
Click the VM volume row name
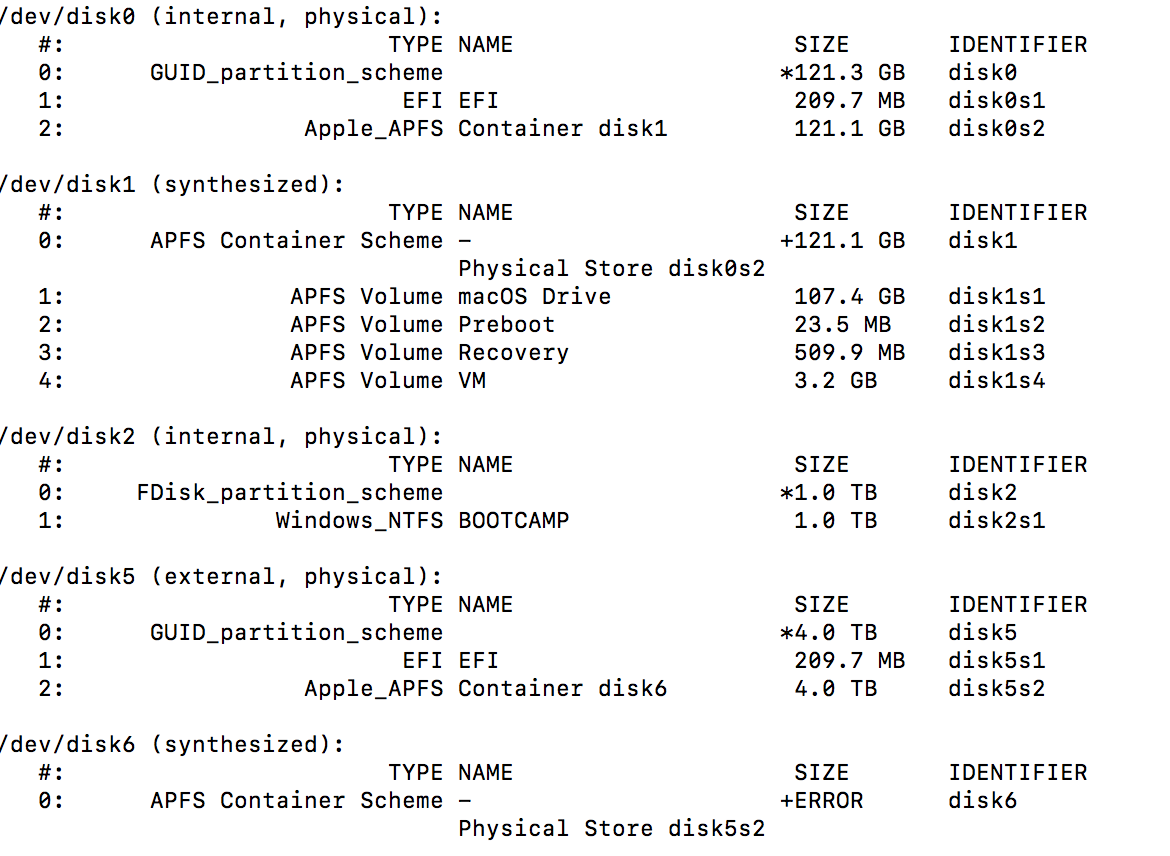point(472,381)
